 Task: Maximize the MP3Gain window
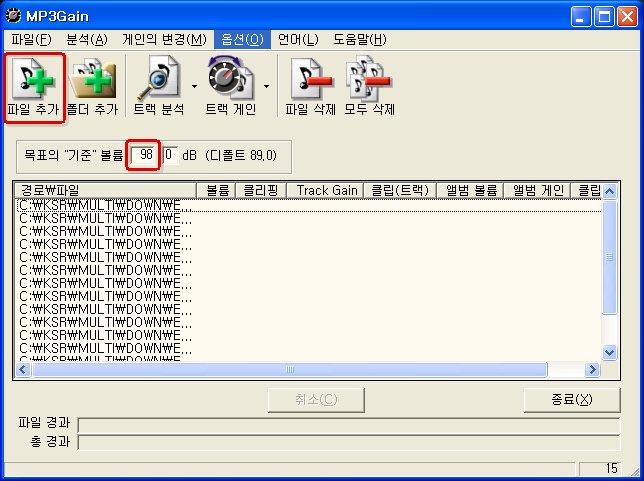tap(604, 16)
